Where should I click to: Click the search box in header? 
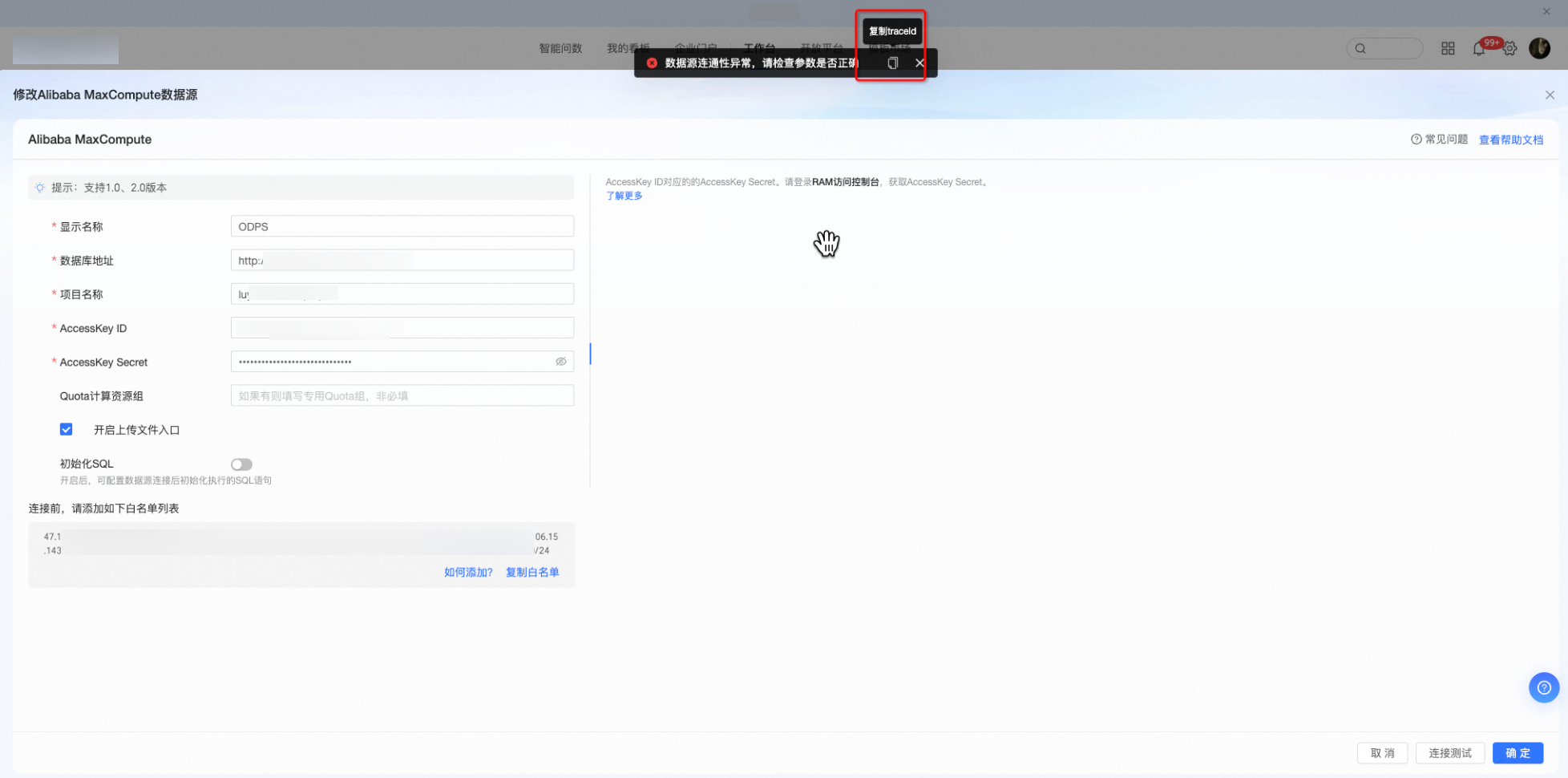[1384, 48]
